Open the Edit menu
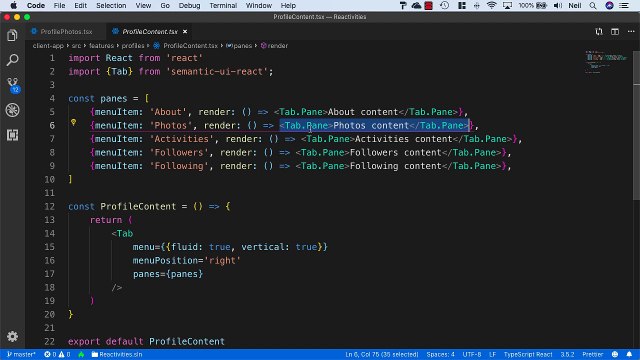This screenshot has width=640, height=360. point(80,5)
